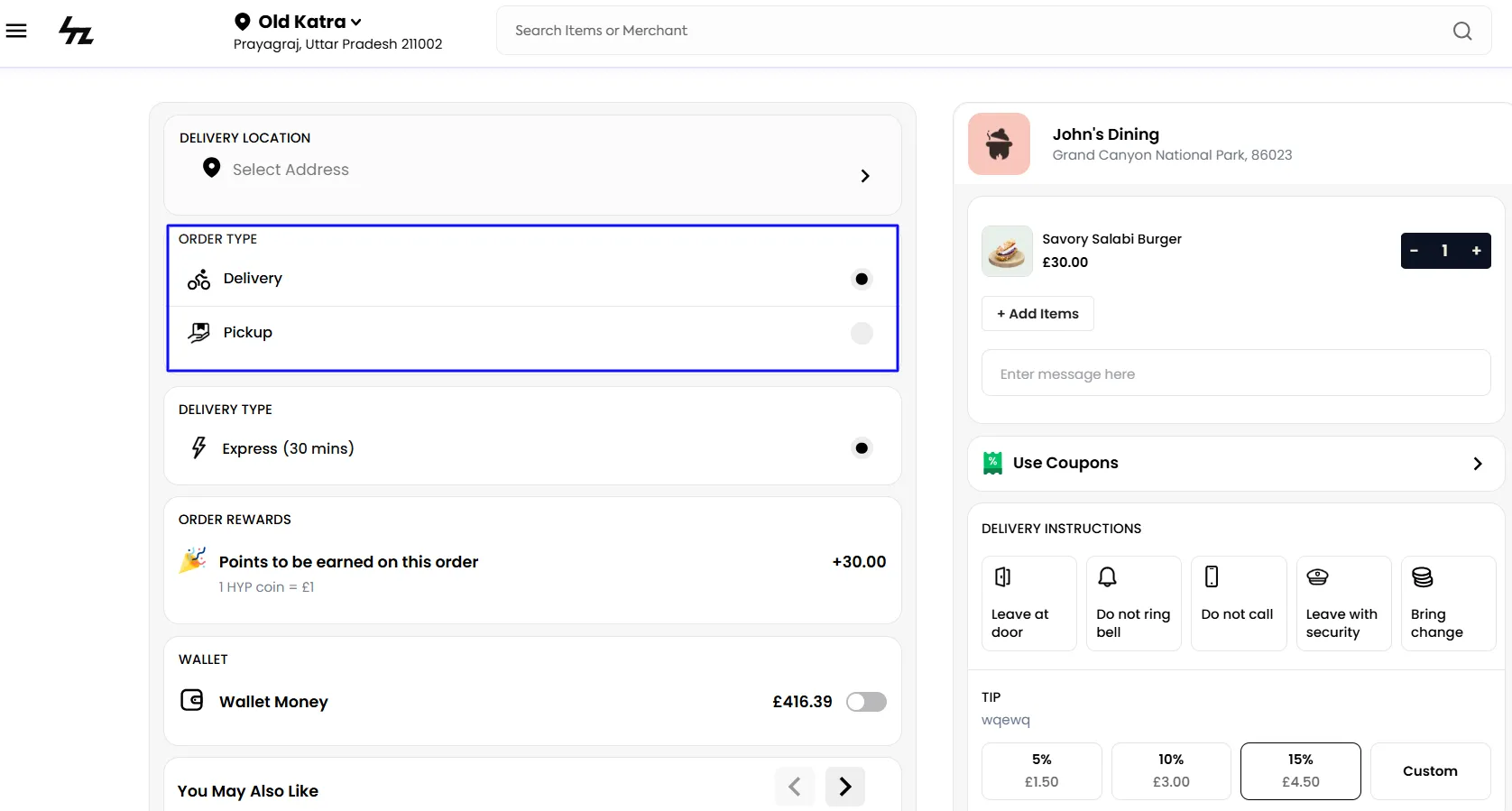Click the Add Items button
Screen dimensions: 1512x811
(1037, 314)
